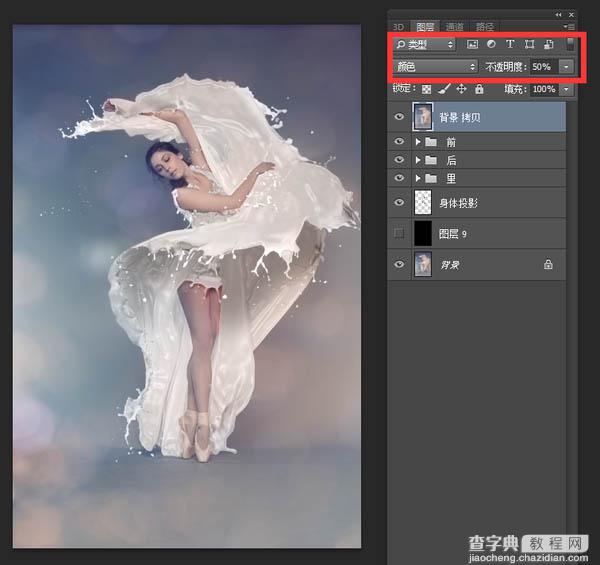Click the 不透明度 label
Viewport: 600px width, 565px height.
point(506,67)
